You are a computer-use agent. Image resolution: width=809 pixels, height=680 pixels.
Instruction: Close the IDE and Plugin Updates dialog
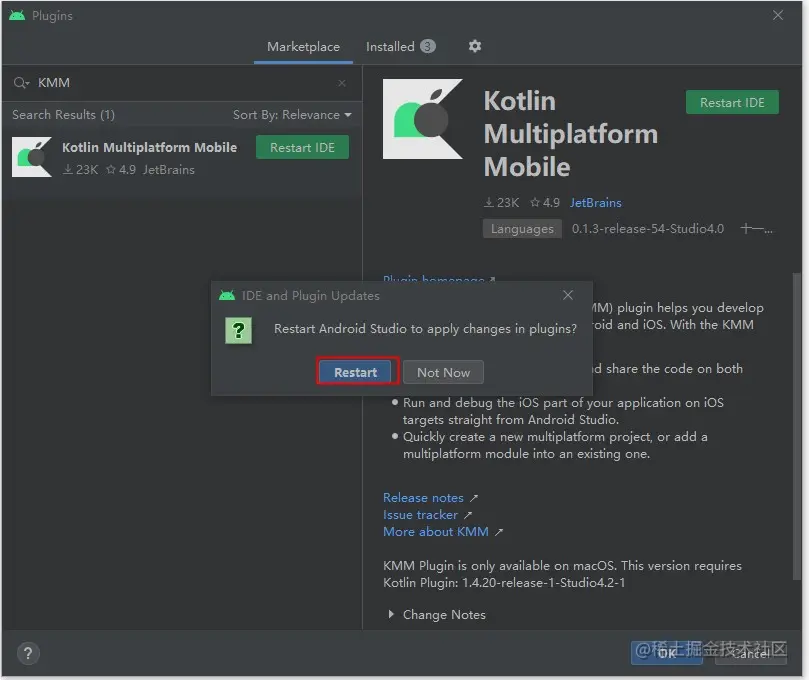568,295
